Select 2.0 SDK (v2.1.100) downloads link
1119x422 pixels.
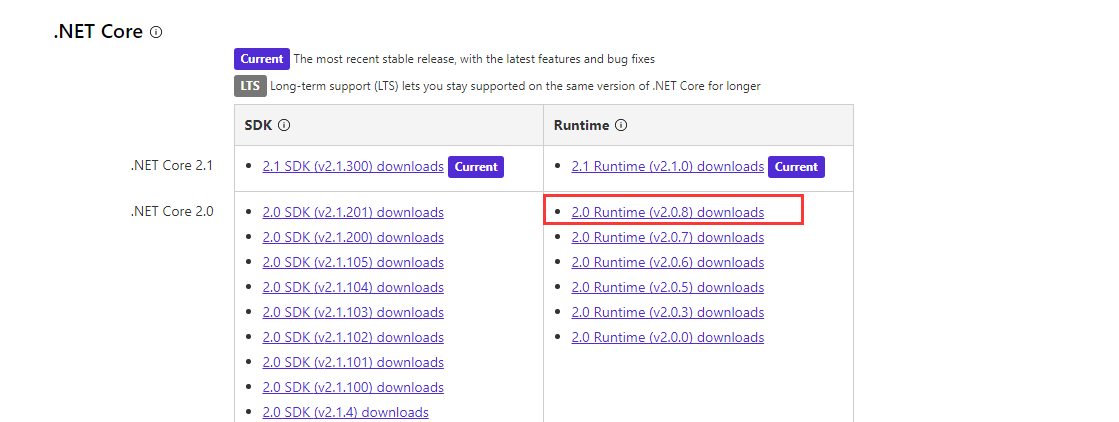353,387
